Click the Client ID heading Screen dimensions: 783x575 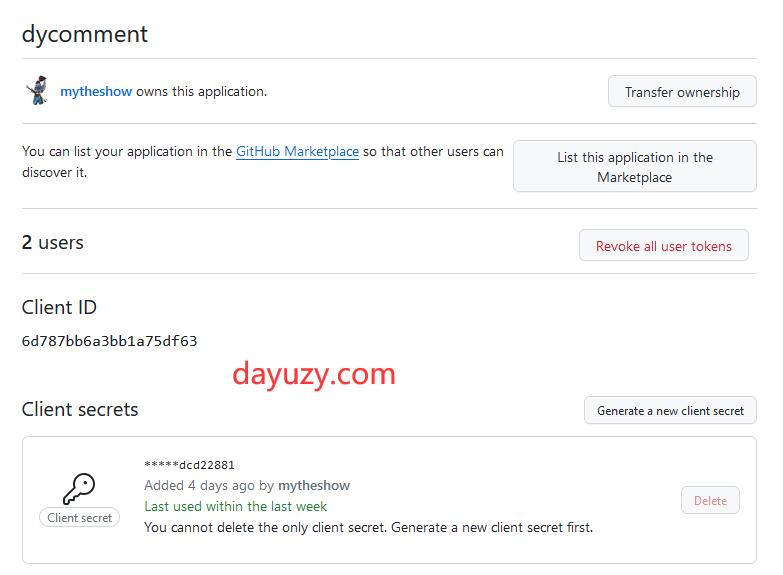tap(59, 308)
